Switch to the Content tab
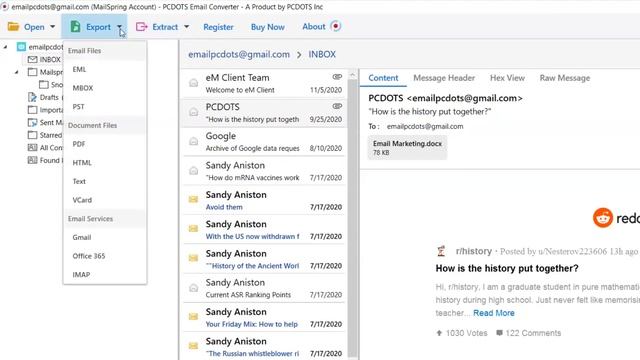This screenshot has height=360, width=640. click(383, 78)
